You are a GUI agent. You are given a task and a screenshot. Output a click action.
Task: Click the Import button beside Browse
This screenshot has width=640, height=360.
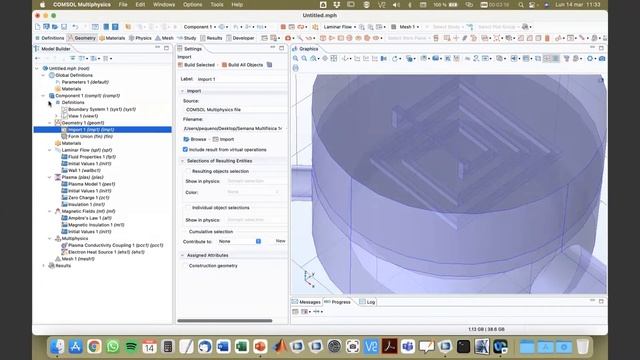(x=224, y=139)
